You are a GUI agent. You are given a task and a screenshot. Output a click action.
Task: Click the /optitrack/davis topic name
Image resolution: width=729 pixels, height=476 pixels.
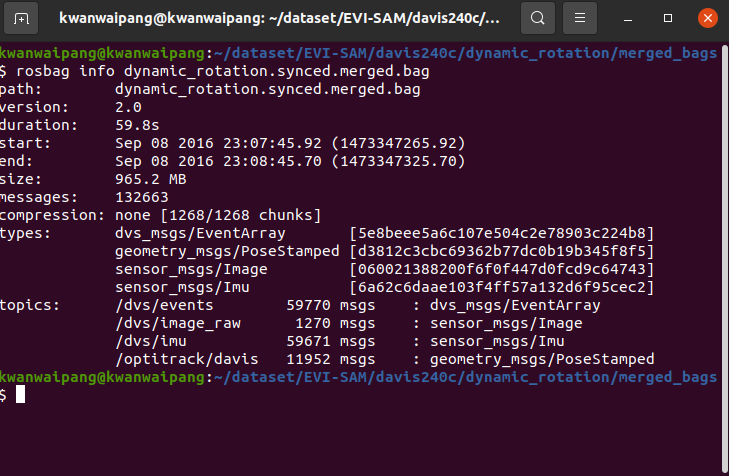pyautogui.click(x=186, y=359)
